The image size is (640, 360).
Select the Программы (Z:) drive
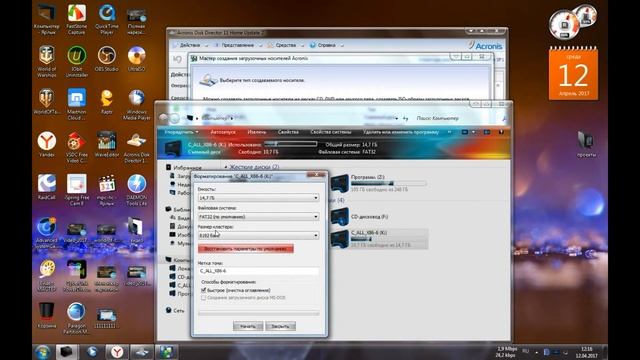pyautogui.click(x=380, y=183)
